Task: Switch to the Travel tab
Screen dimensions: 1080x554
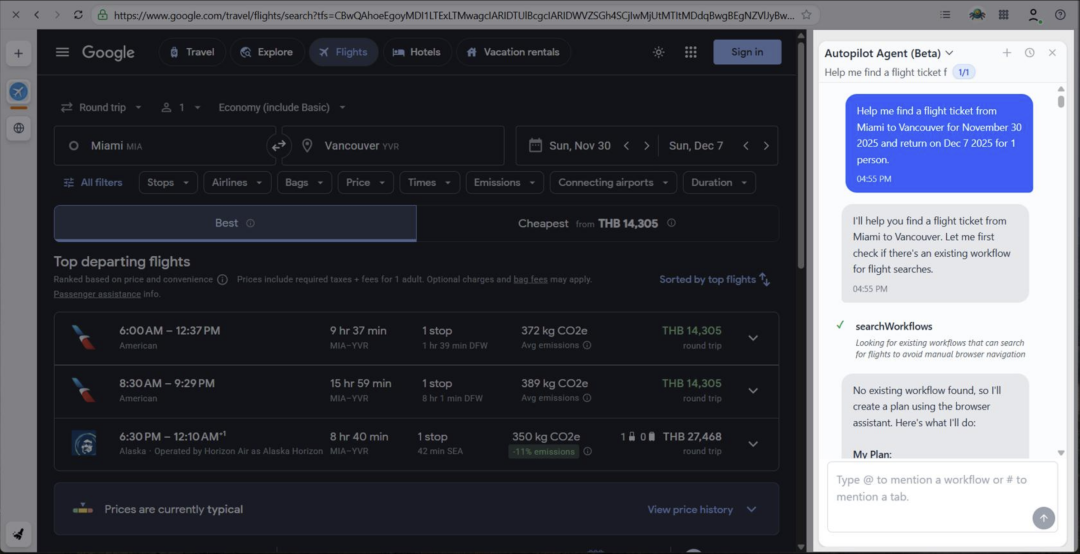Action: 192,52
